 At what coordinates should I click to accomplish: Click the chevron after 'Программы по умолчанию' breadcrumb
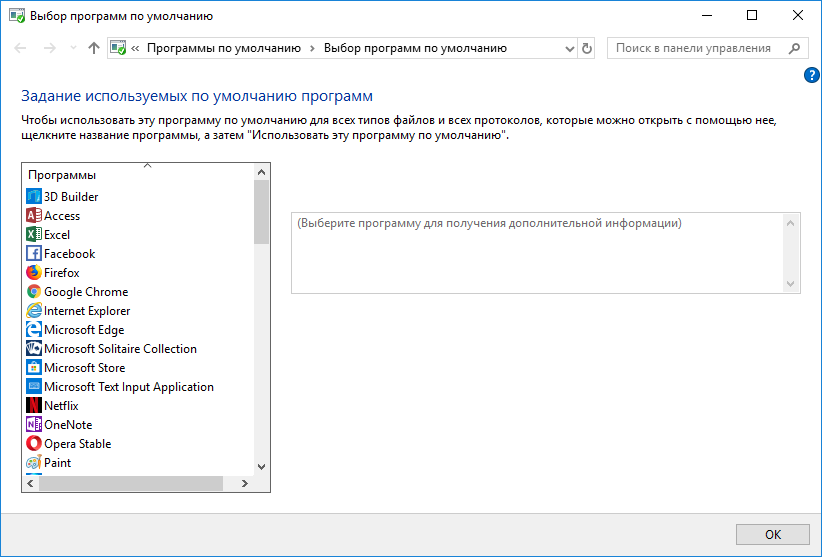[x=312, y=49]
